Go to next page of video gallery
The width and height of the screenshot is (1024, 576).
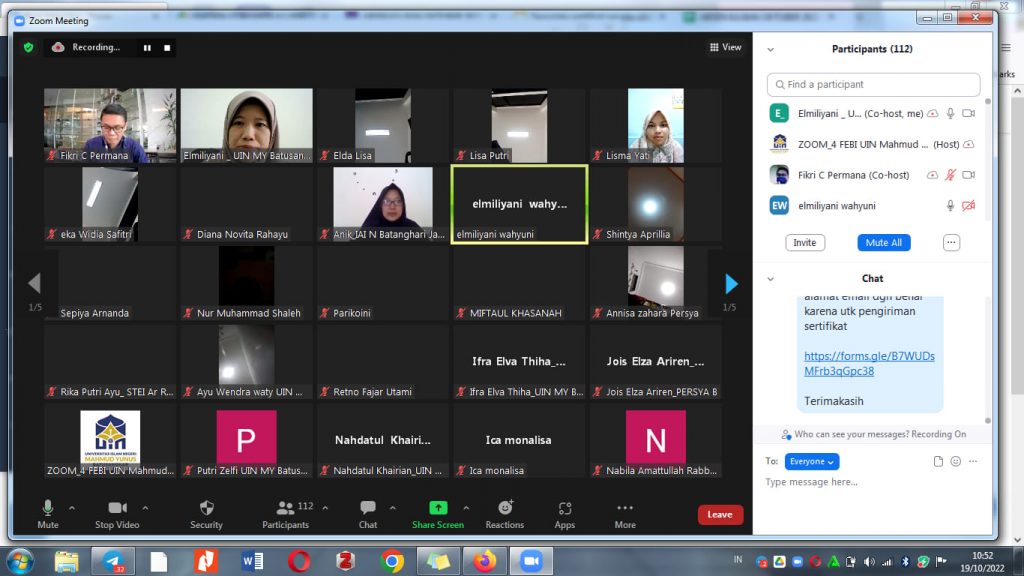tap(731, 283)
